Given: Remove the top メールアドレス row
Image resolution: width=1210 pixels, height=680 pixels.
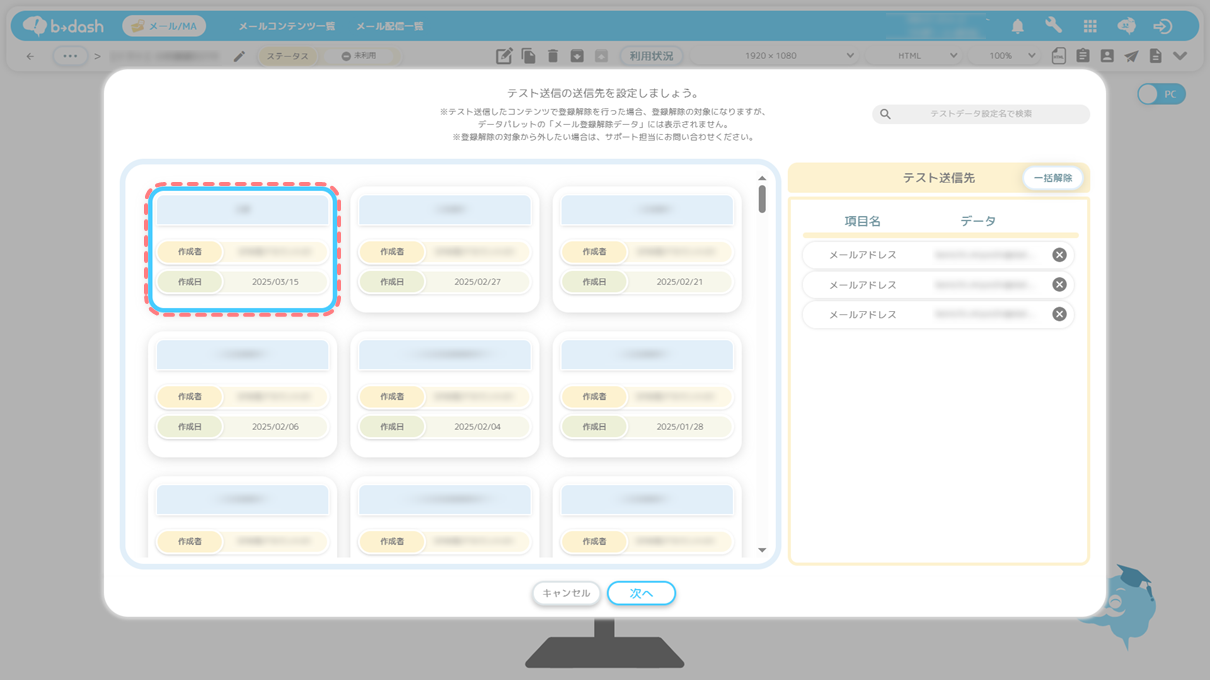Looking at the screenshot, I should [1059, 255].
